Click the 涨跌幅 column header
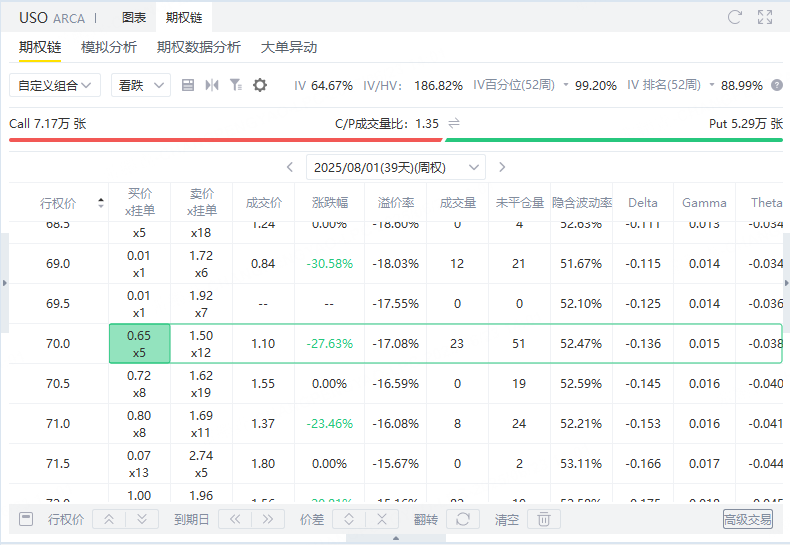Screen dimensions: 790x545 (x=330, y=202)
